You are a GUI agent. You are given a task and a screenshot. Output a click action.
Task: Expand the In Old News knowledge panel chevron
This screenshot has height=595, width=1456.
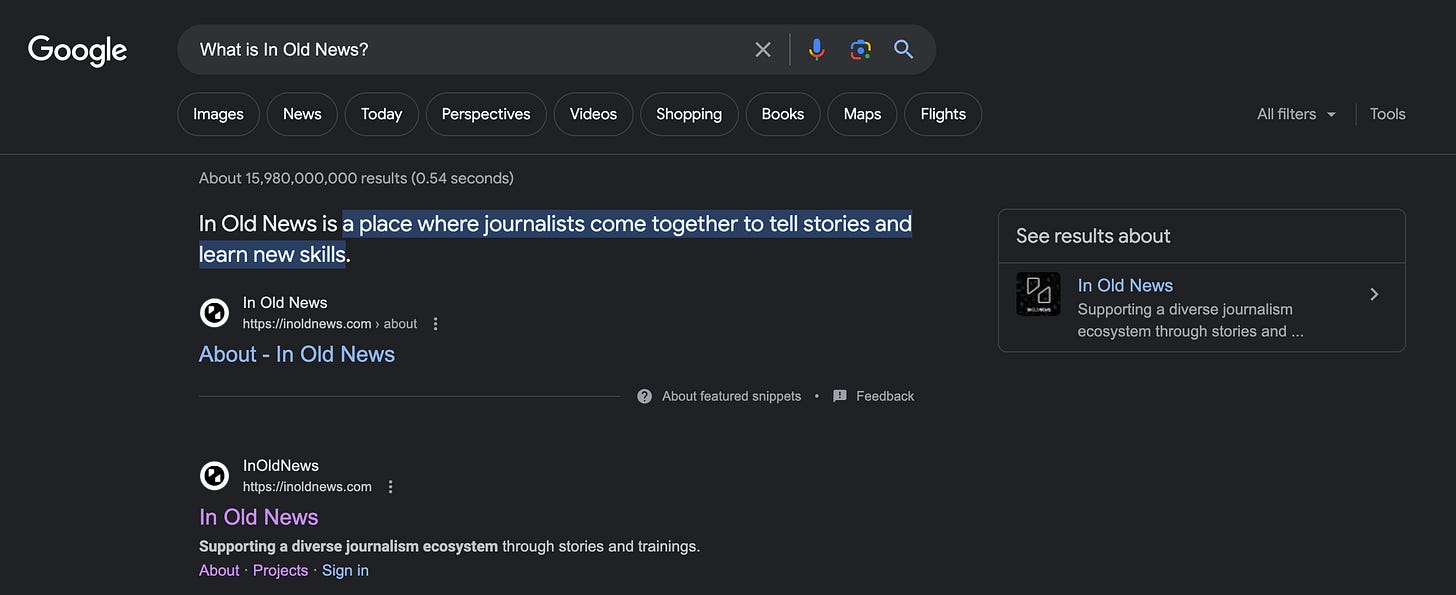(1374, 294)
